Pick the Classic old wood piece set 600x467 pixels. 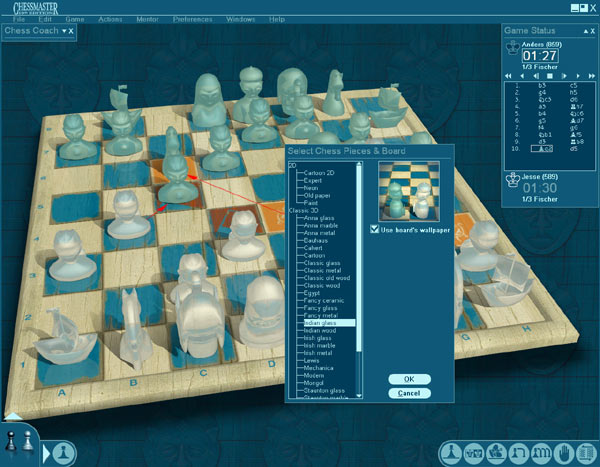327,278
